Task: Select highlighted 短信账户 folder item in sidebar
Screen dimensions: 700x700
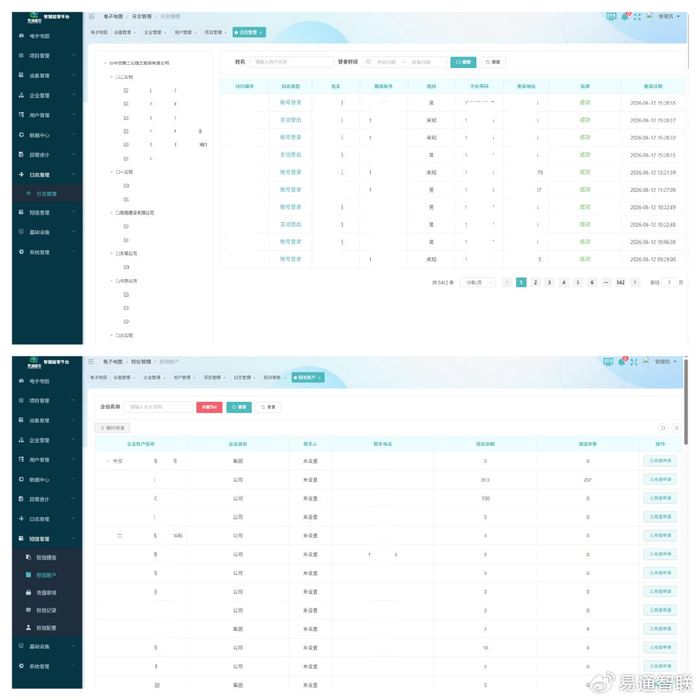Action: coord(46,575)
